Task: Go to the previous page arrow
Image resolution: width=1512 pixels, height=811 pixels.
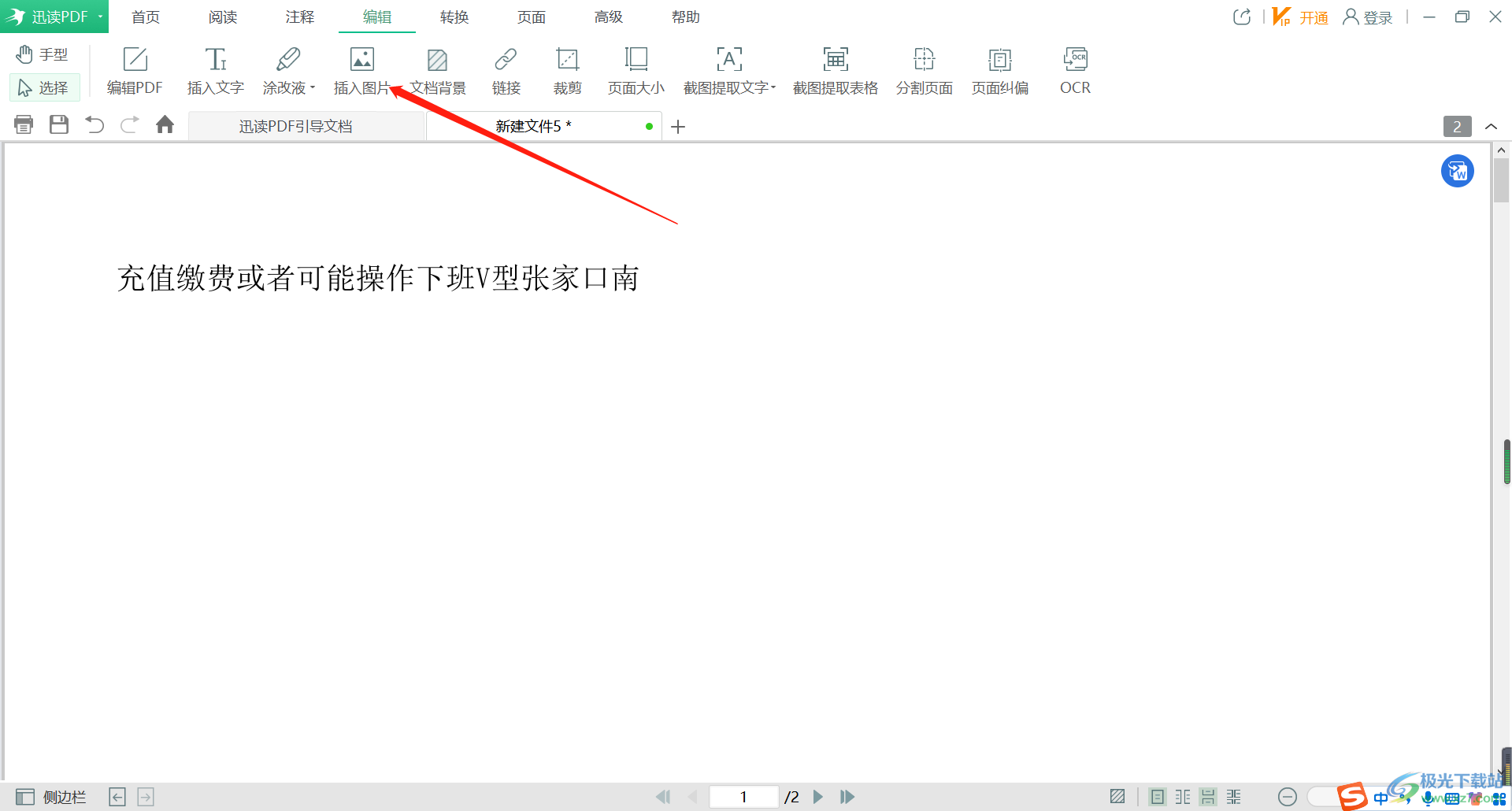Action: tap(693, 797)
